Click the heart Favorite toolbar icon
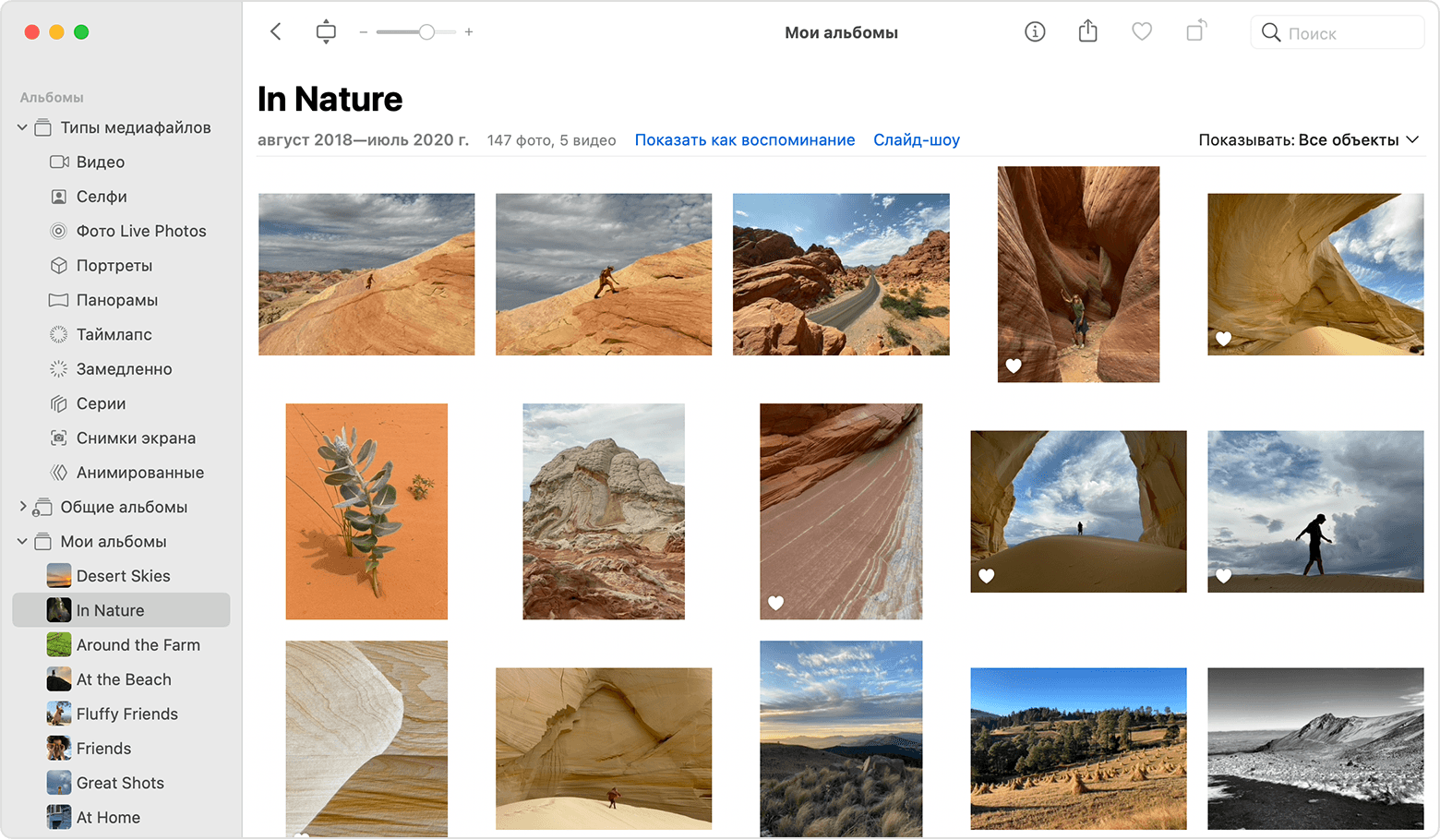The height and width of the screenshot is (840, 1440). point(1142,32)
